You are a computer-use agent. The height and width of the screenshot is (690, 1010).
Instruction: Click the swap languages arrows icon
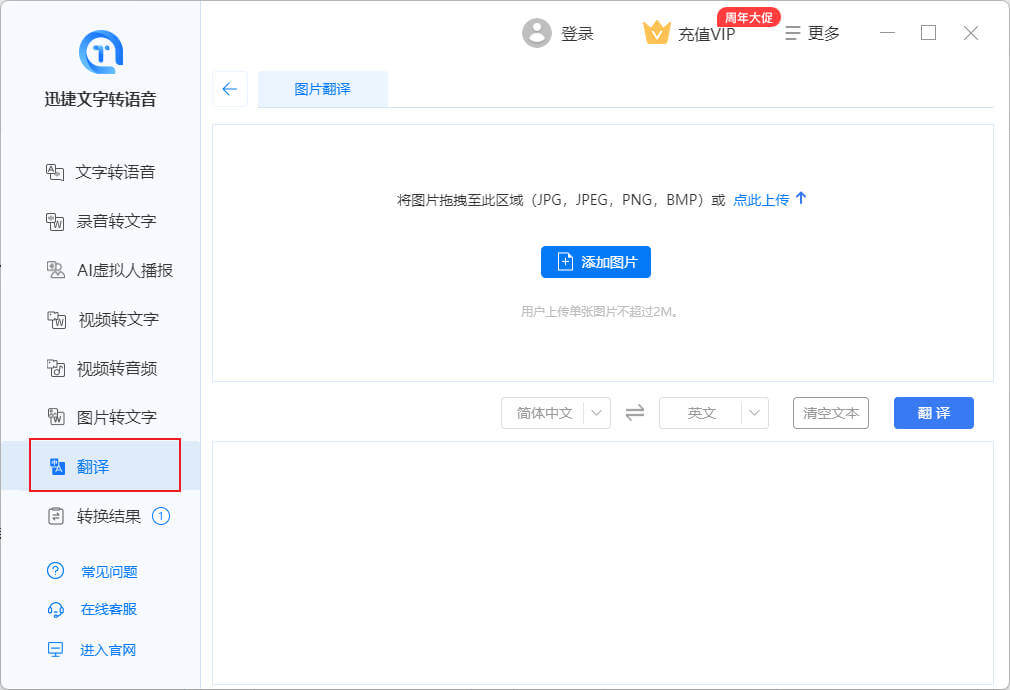point(635,413)
